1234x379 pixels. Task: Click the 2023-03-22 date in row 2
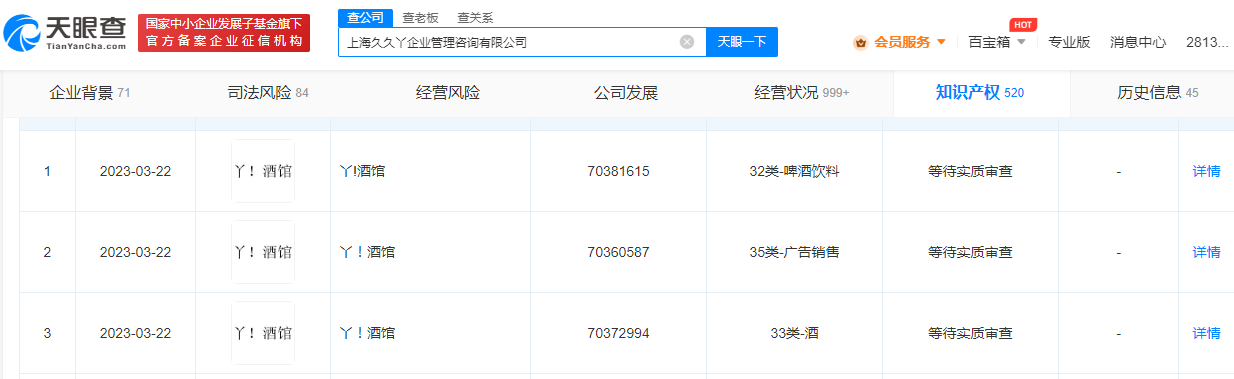coord(135,252)
